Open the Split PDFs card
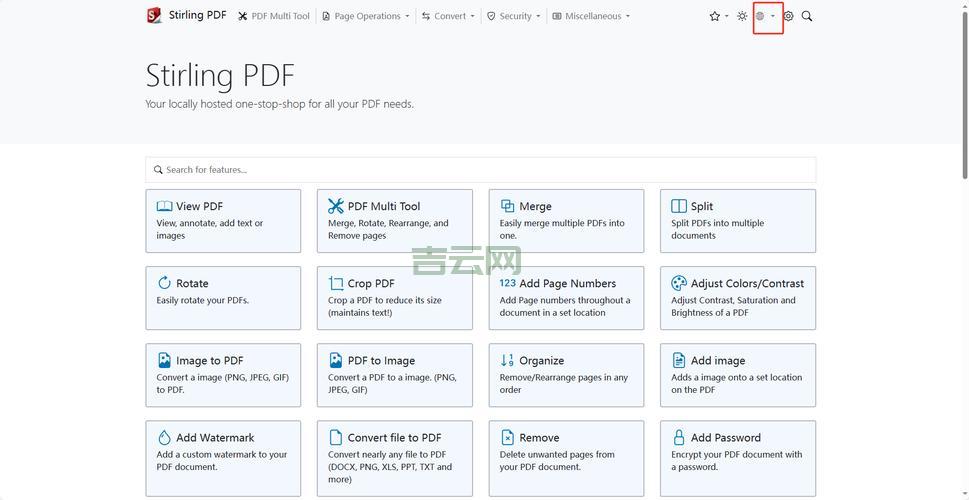This screenshot has width=969, height=500. pos(737,221)
